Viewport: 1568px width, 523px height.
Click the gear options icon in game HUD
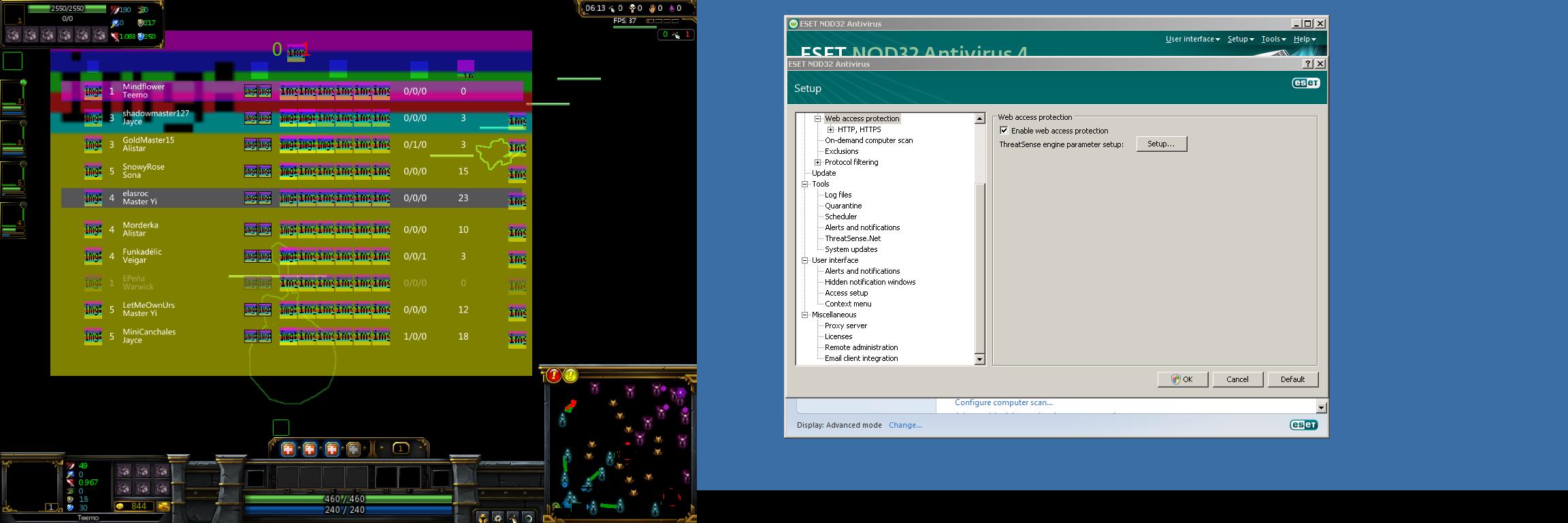point(498,518)
